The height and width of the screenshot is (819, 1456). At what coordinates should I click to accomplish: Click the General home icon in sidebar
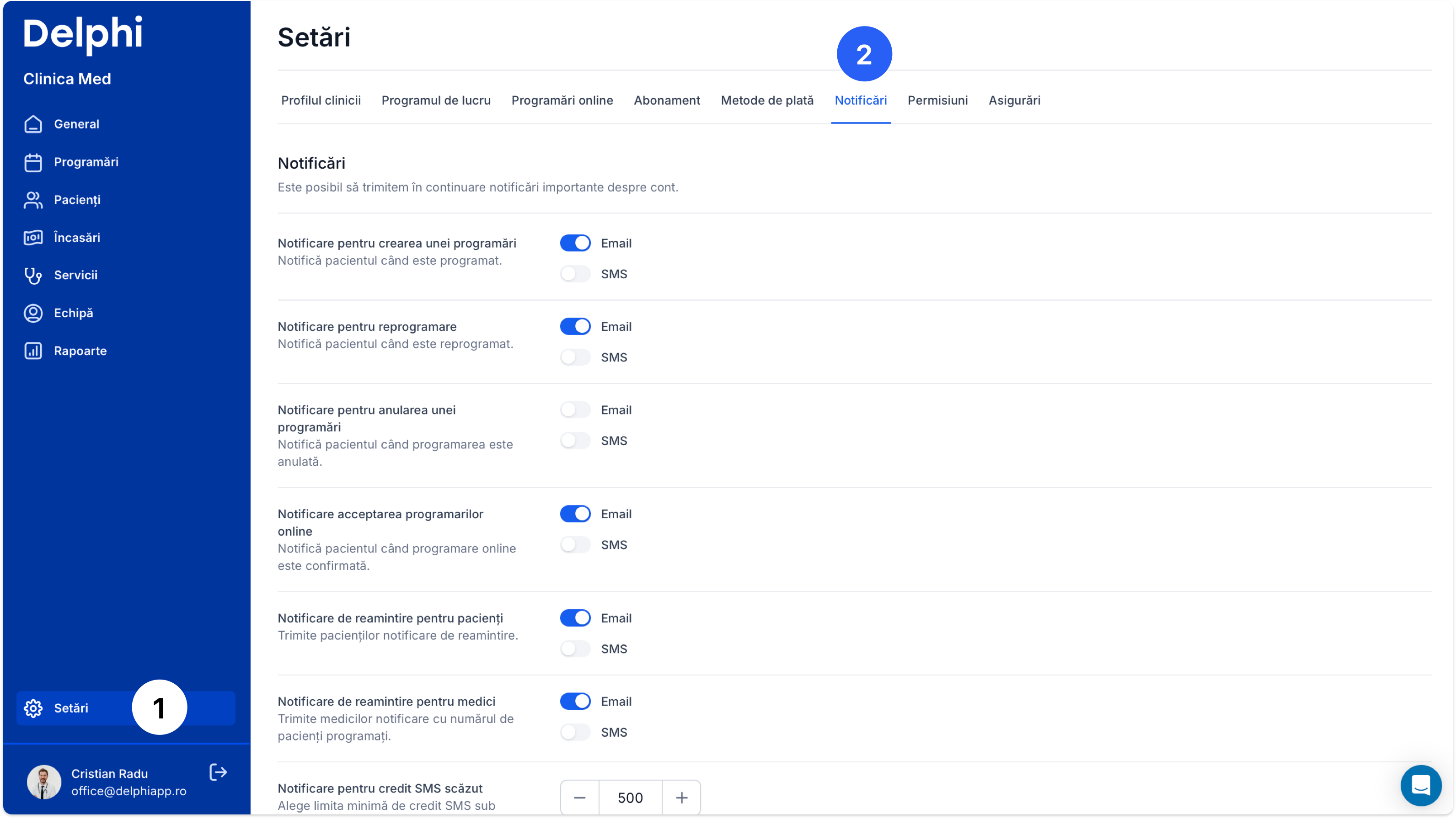click(33, 124)
